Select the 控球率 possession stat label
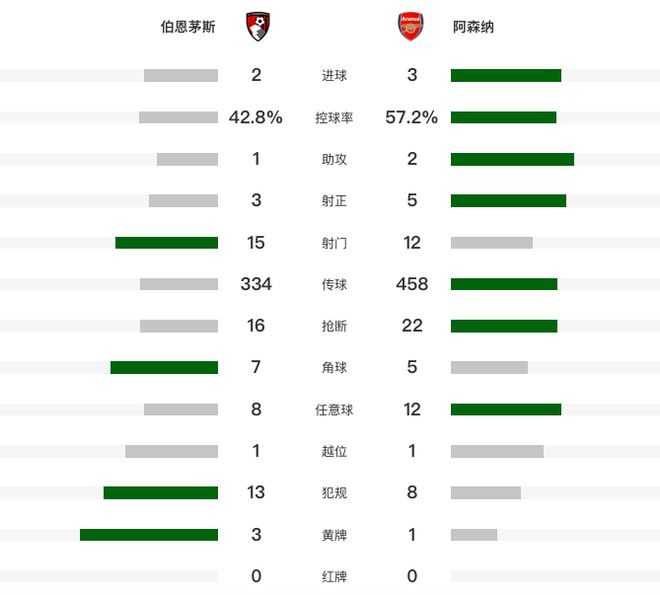 [334, 118]
